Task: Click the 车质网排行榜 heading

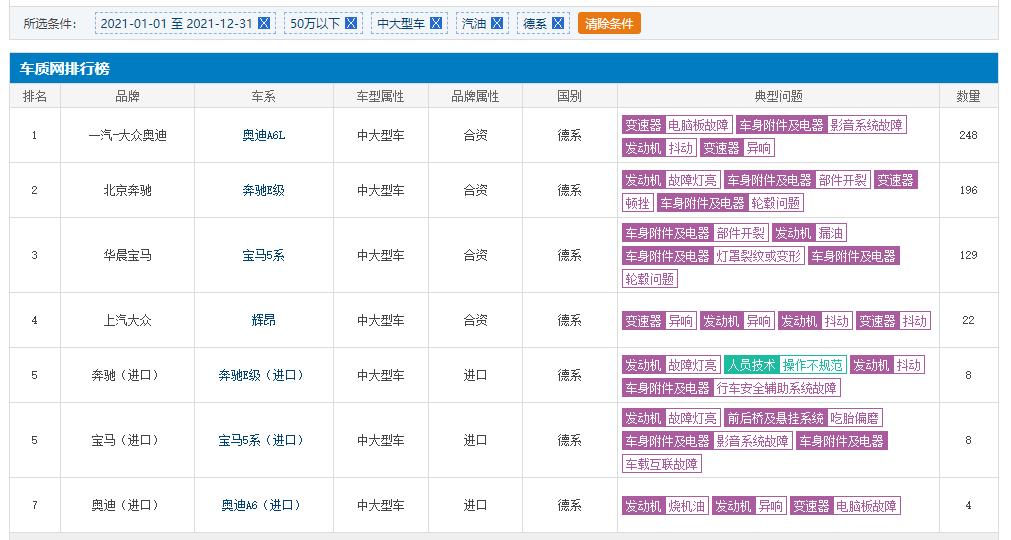Action: [x=64, y=68]
